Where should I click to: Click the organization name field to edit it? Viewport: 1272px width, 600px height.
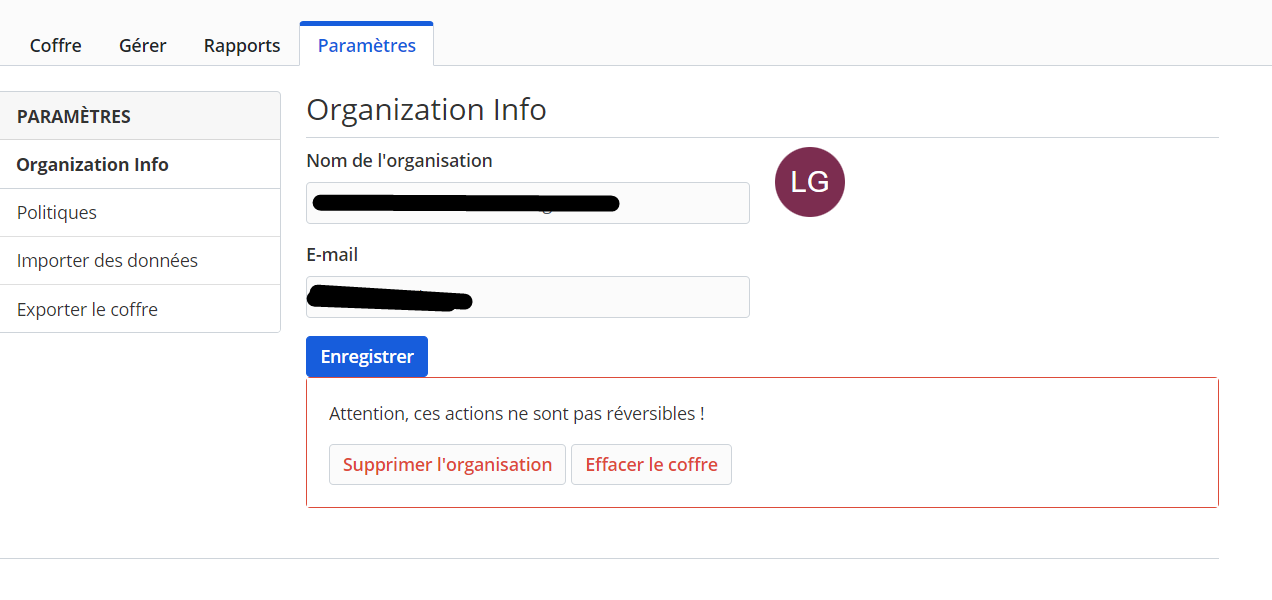tap(527, 203)
